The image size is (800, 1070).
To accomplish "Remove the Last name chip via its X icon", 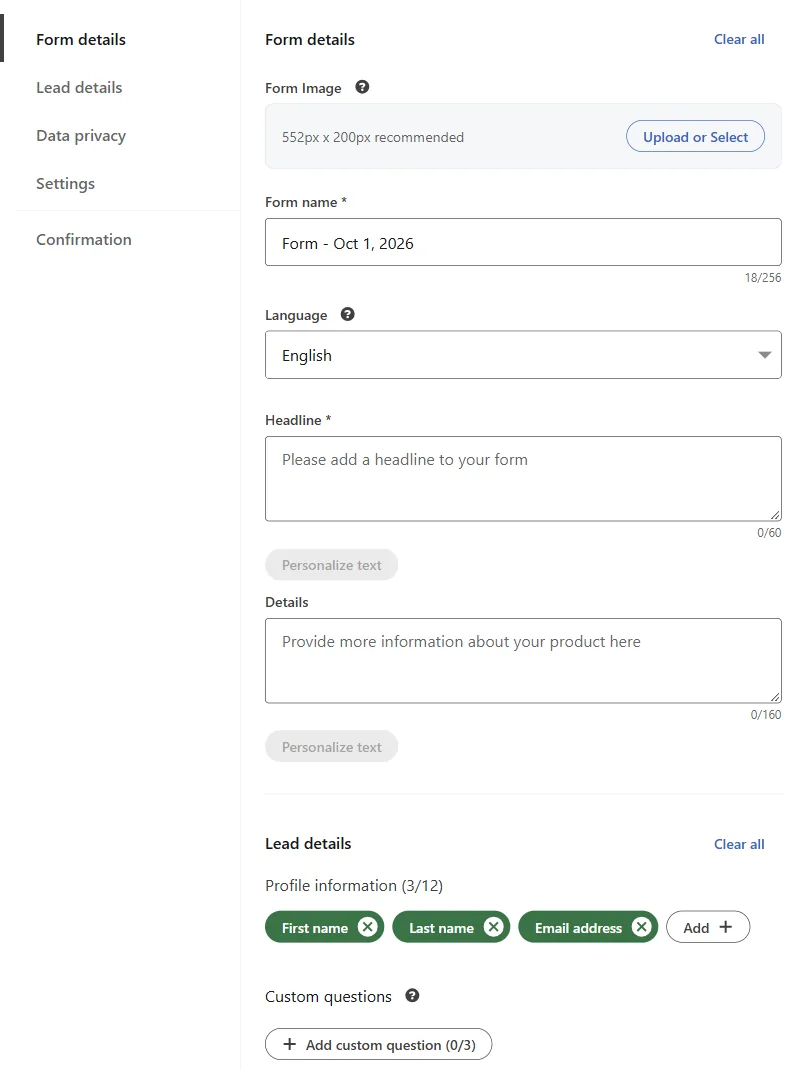I will click(x=494, y=927).
